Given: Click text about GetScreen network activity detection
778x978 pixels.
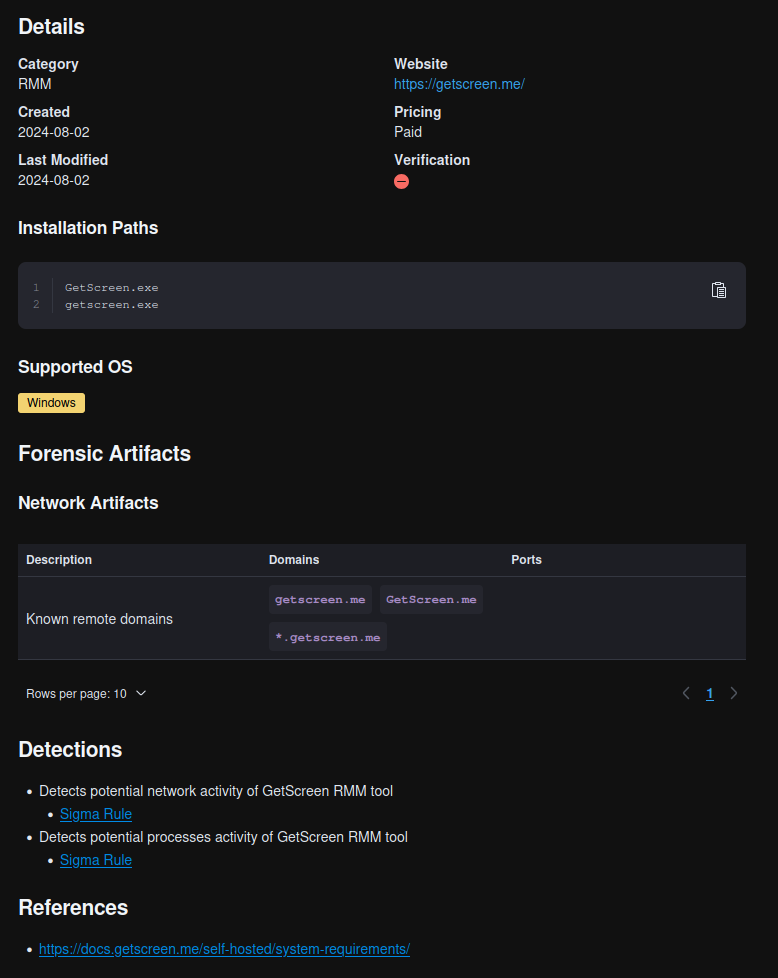Looking at the screenshot, I should [216, 791].
